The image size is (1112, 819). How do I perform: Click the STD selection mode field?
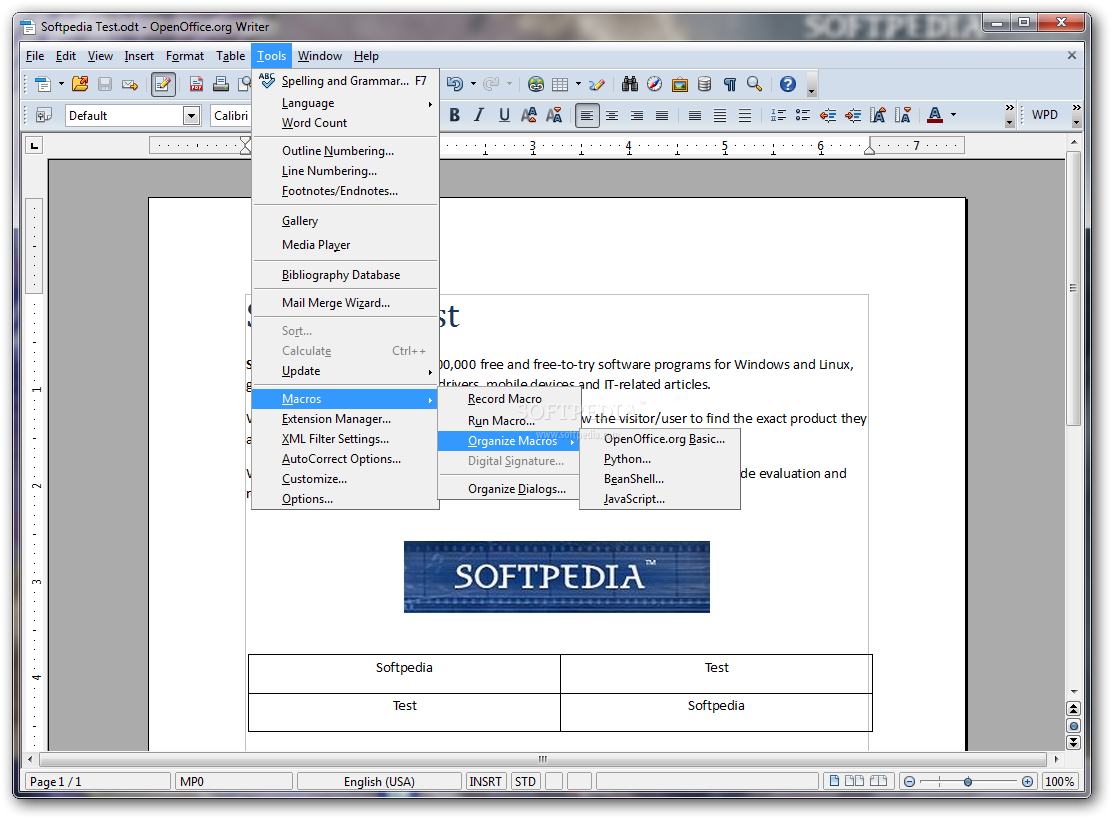tap(526, 781)
